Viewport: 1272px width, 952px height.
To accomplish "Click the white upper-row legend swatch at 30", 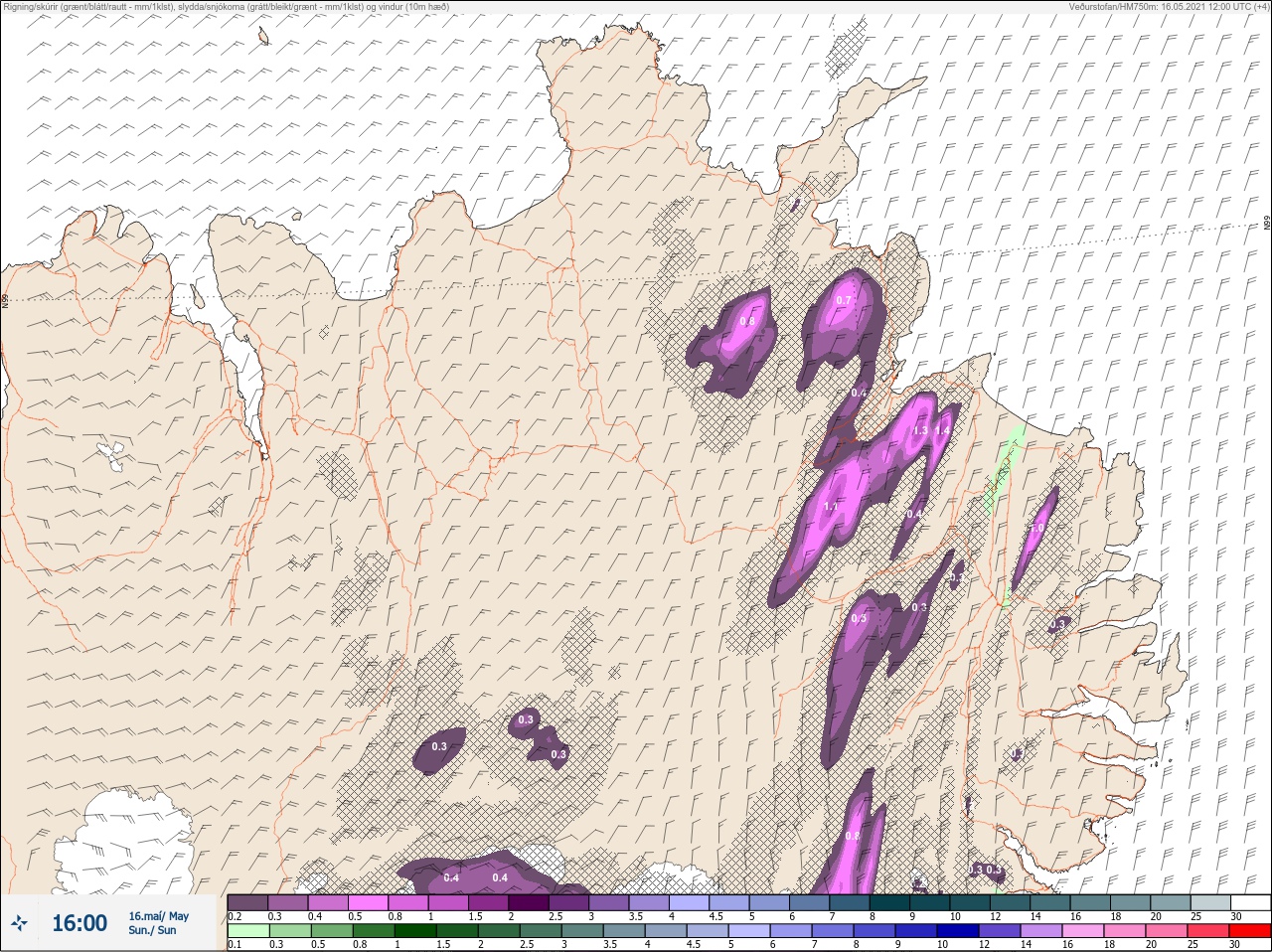I will 1250,902.
